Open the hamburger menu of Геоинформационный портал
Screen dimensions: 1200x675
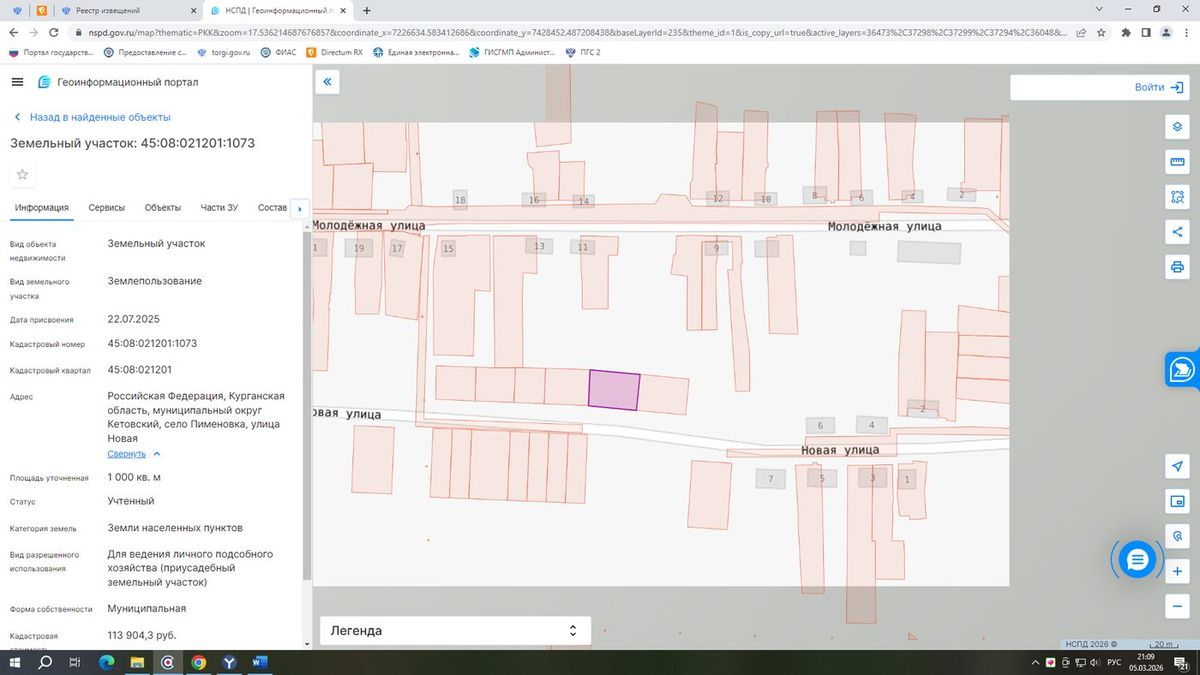point(17,82)
